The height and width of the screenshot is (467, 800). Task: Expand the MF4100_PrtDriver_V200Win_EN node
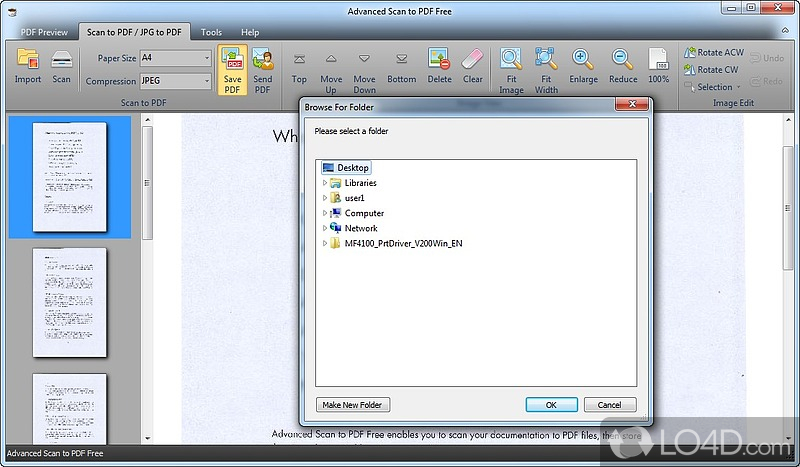point(324,243)
